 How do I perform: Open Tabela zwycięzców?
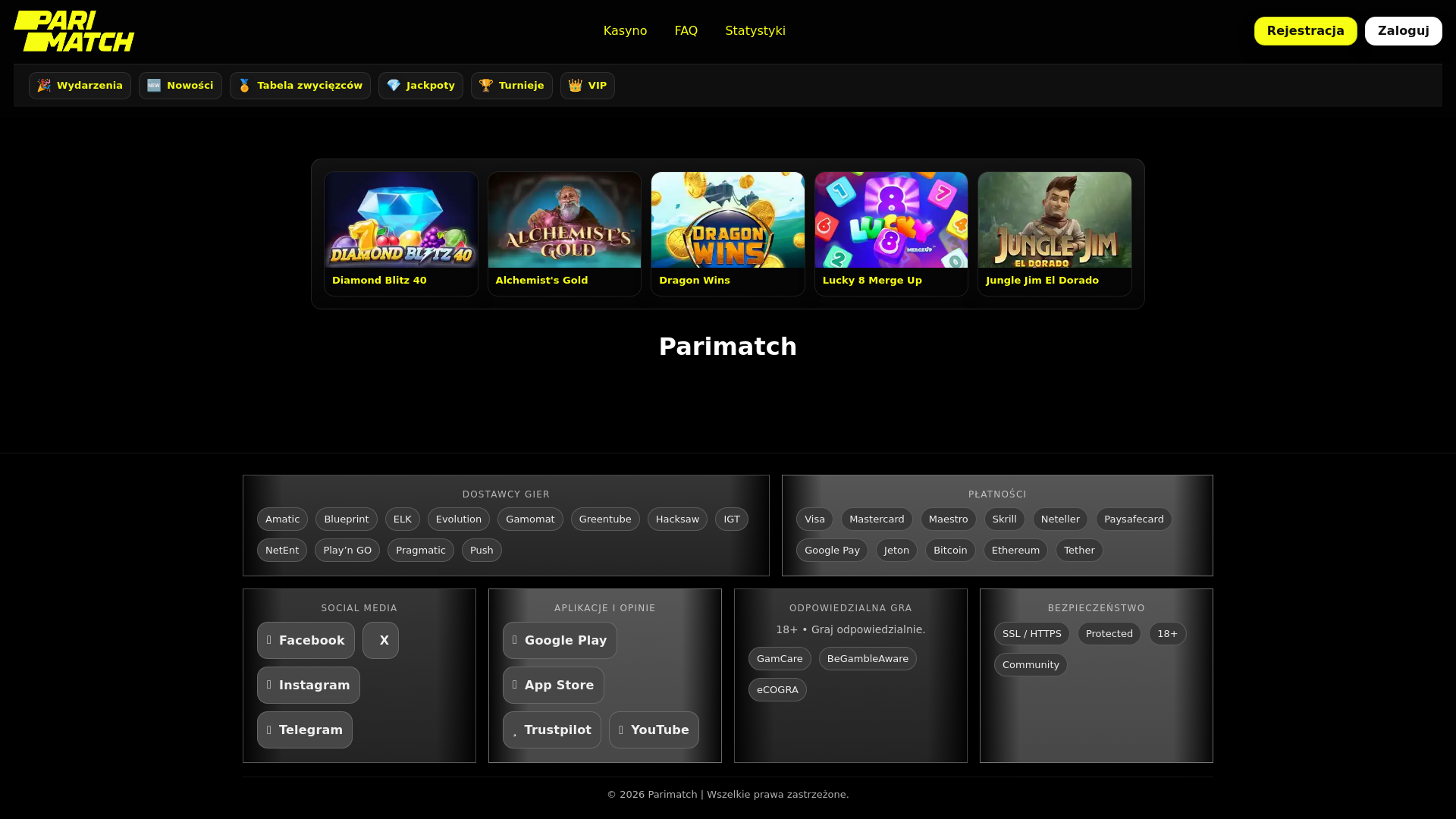pyautogui.click(x=300, y=86)
